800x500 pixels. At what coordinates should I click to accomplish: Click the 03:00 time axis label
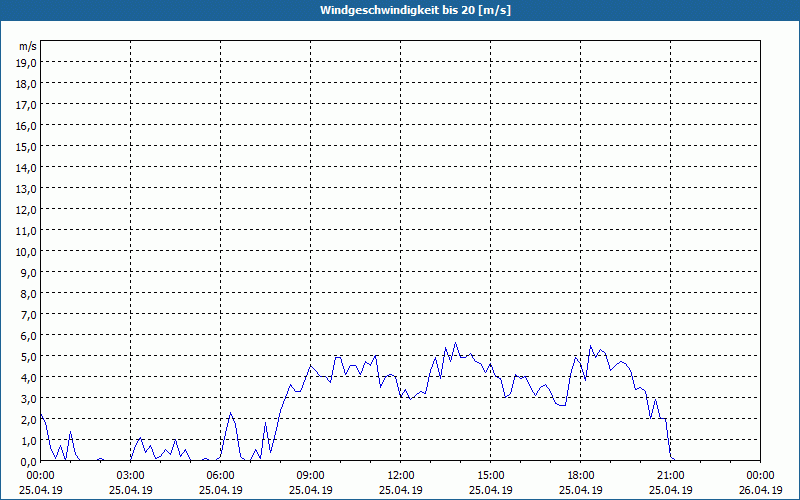click(x=131, y=476)
